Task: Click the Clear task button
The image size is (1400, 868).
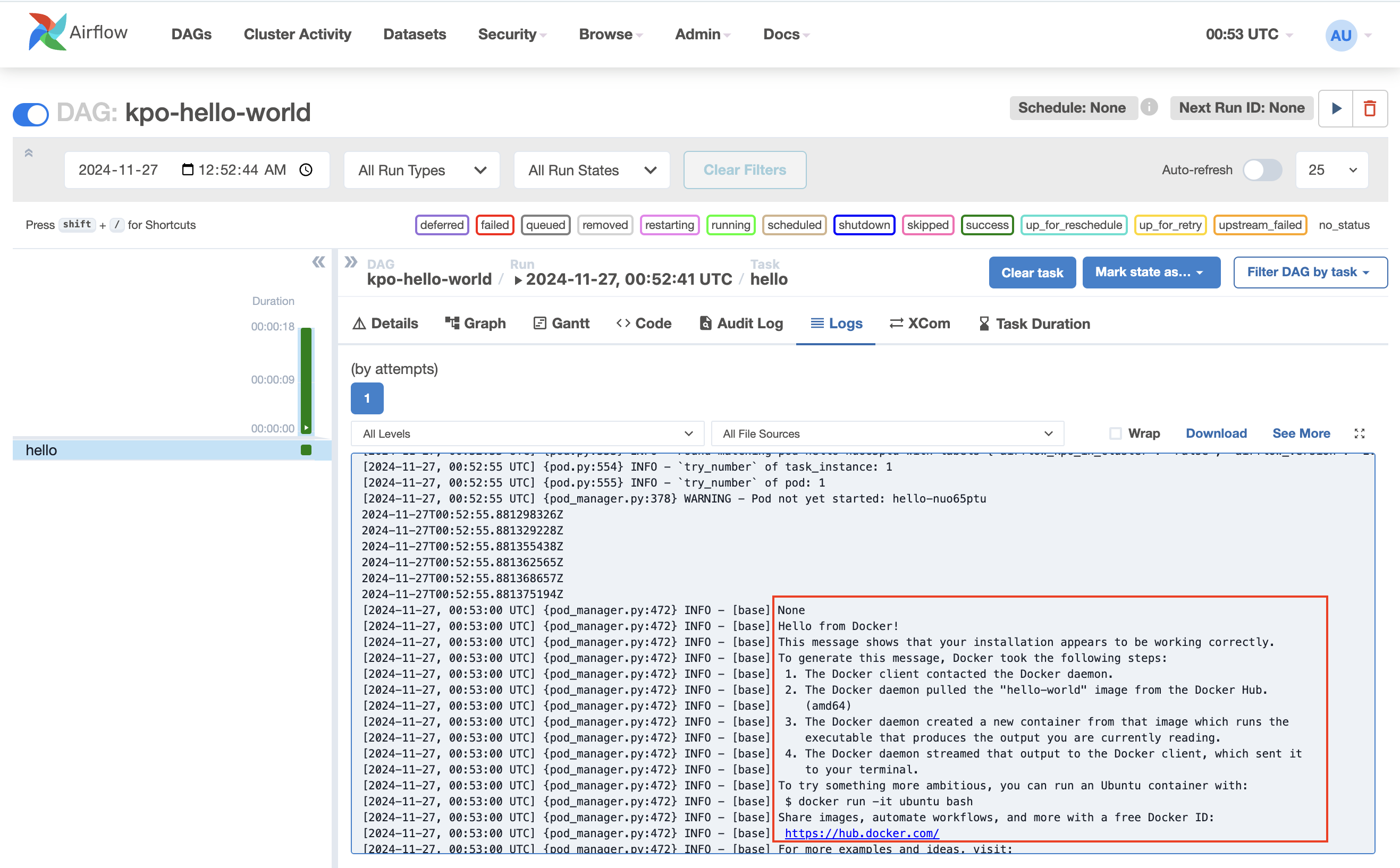Action: (1032, 272)
